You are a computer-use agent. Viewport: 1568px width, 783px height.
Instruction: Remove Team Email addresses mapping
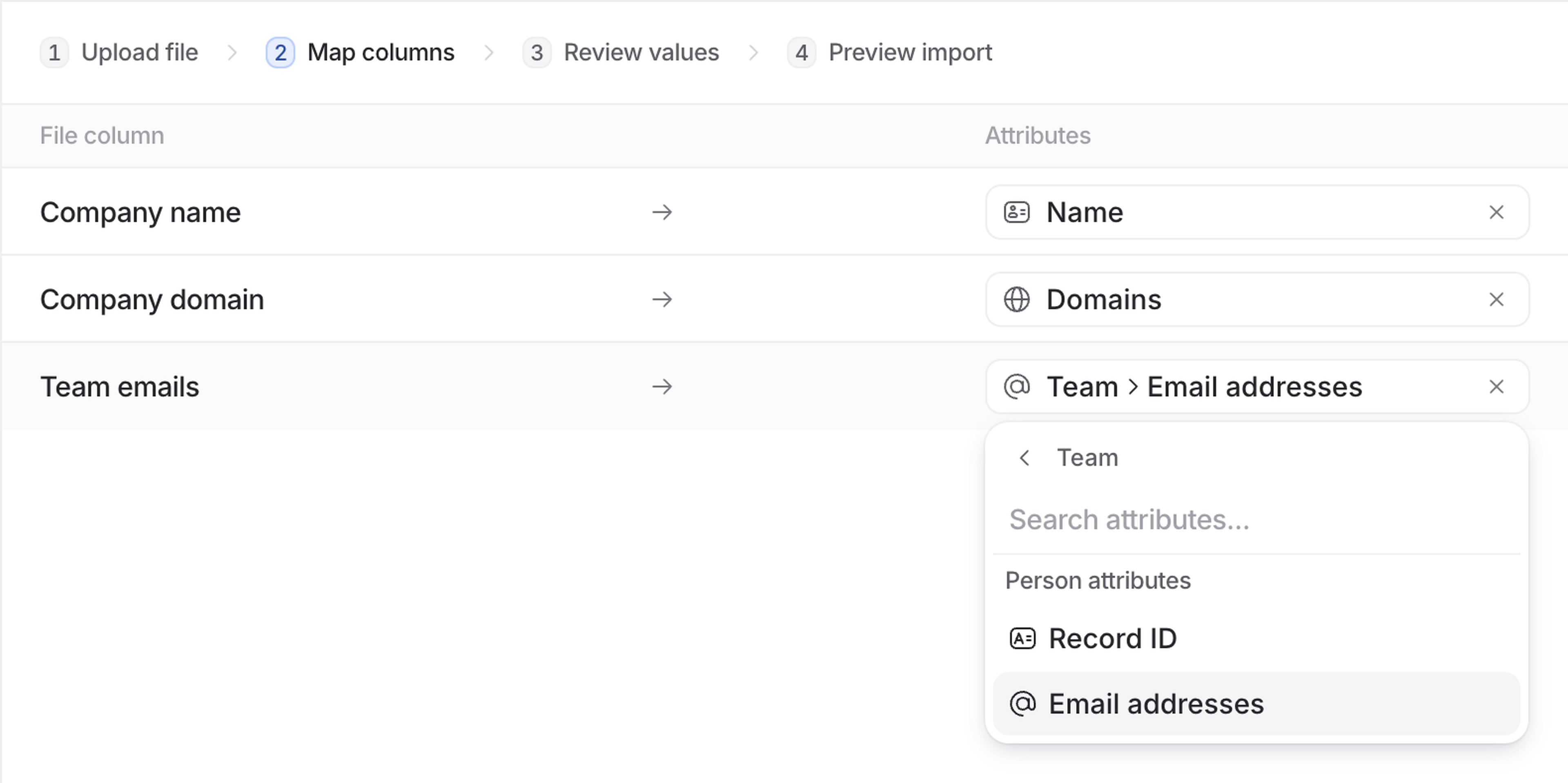point(1496,387)
